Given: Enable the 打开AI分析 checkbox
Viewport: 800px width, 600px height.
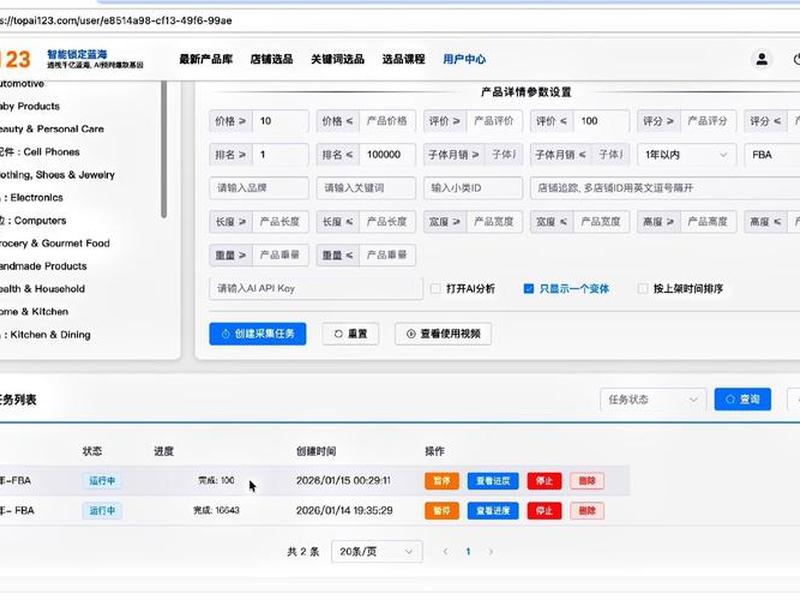Looking at the screenshot, I should coord(435,289).
